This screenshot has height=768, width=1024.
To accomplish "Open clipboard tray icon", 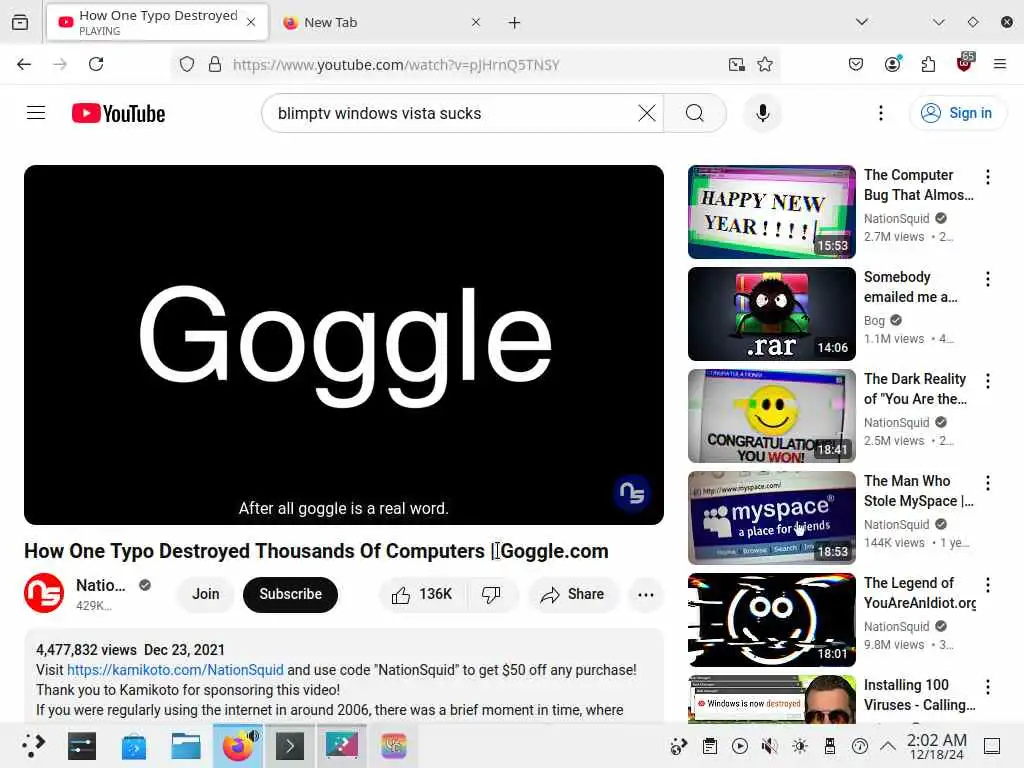I will (x=710, y=745).
